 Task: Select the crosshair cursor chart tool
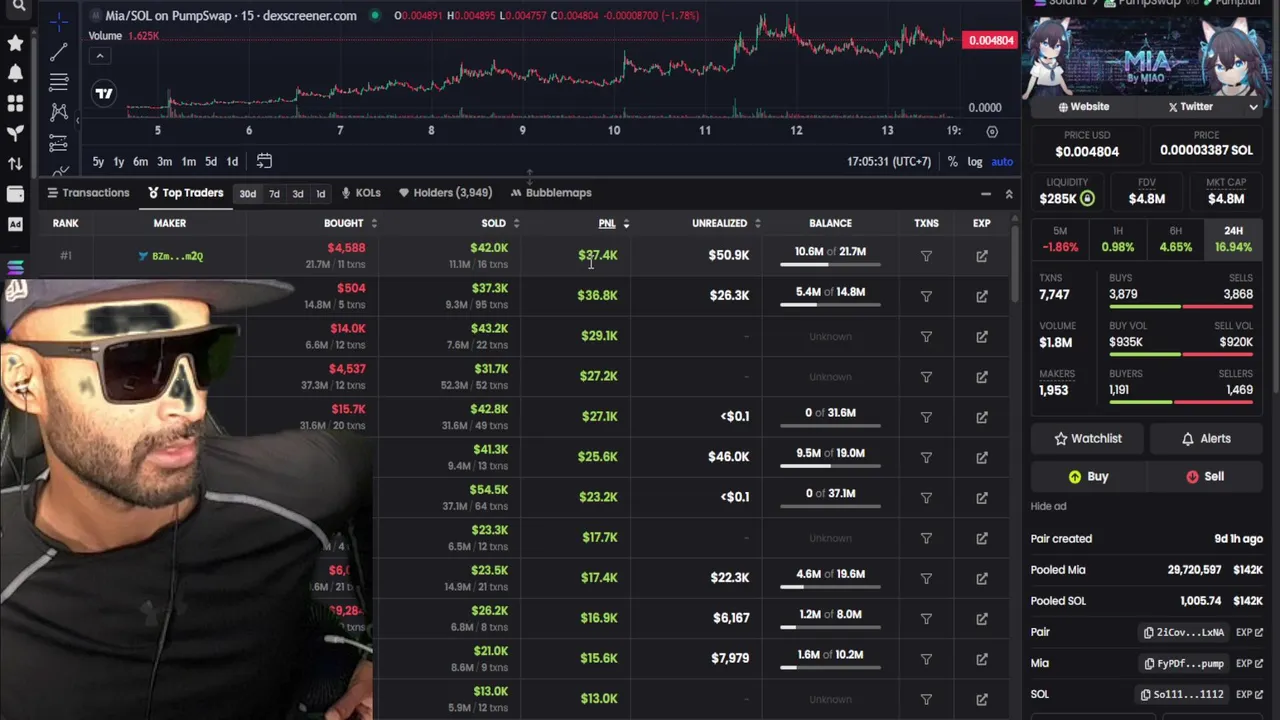(x=59, y=22)
